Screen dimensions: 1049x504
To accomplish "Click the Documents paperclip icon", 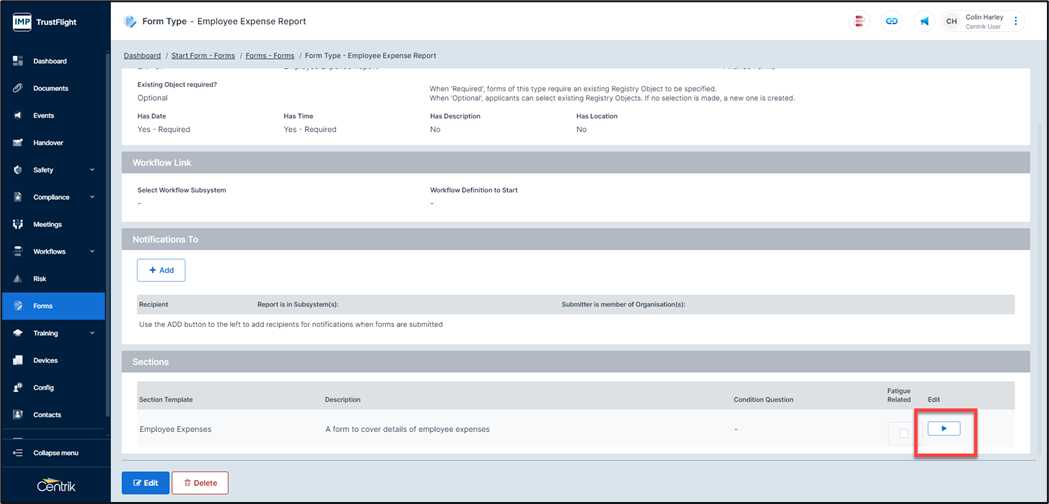I will coord(18,88).
